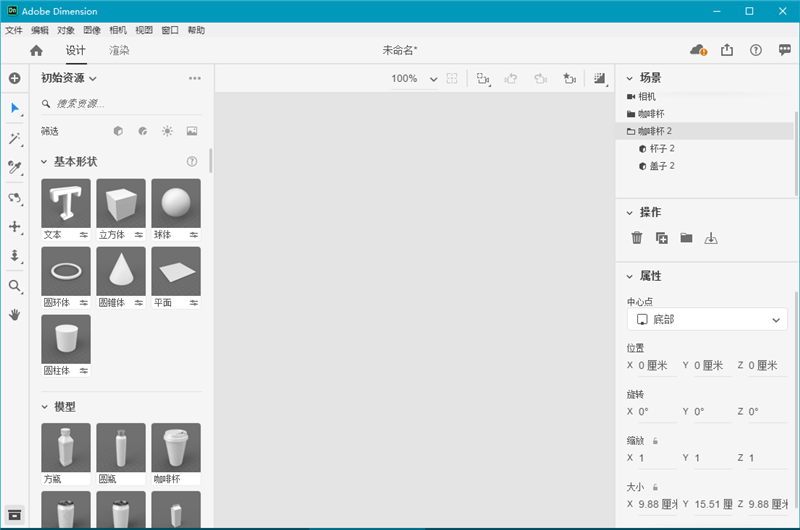Filter assets by lights sun icon

coord(167,131)
